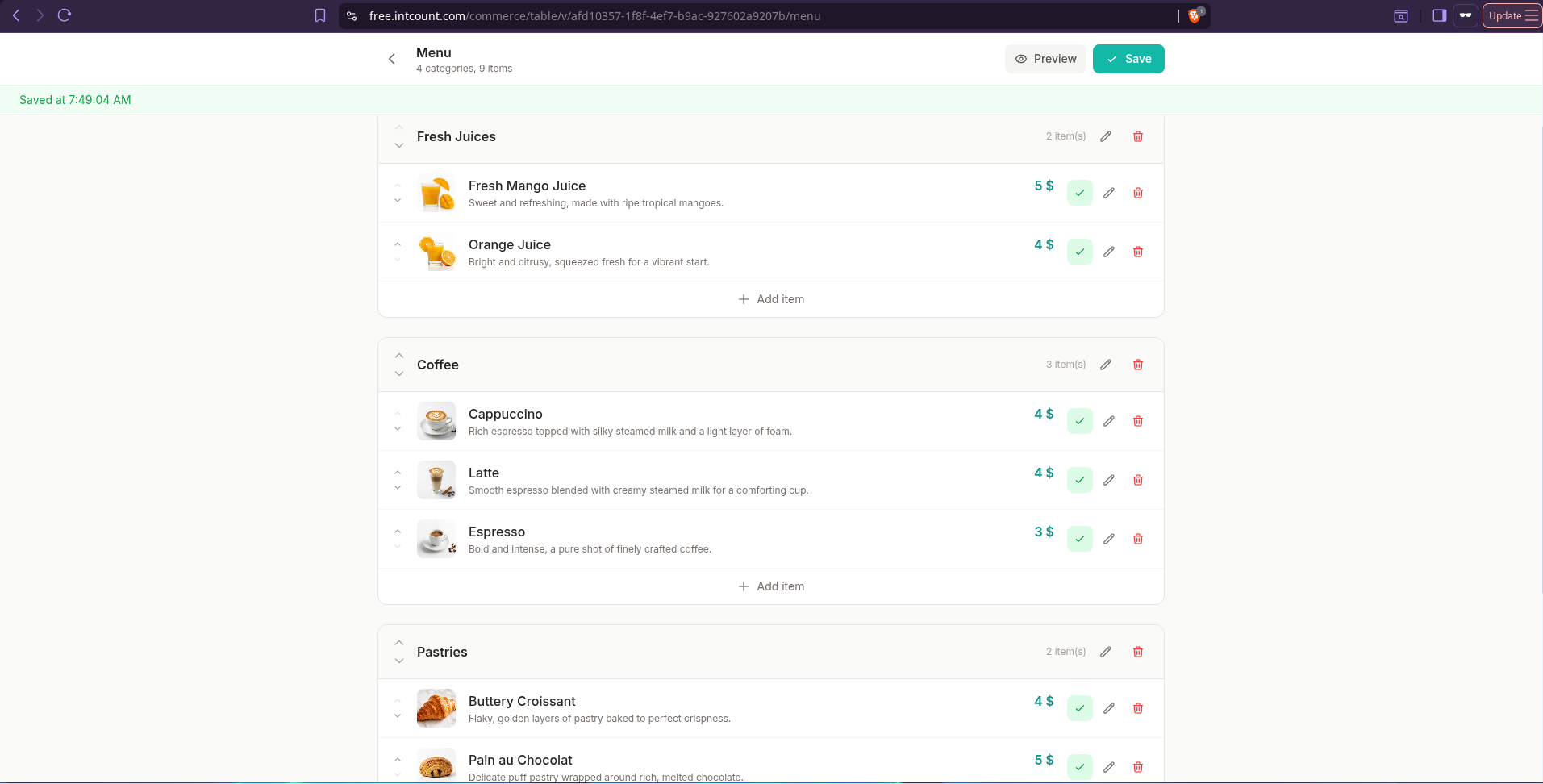The height and width of the screenshot is (784, 1543).
Task: Toggle availability of Cappuccino
Action: (1080, 421)
